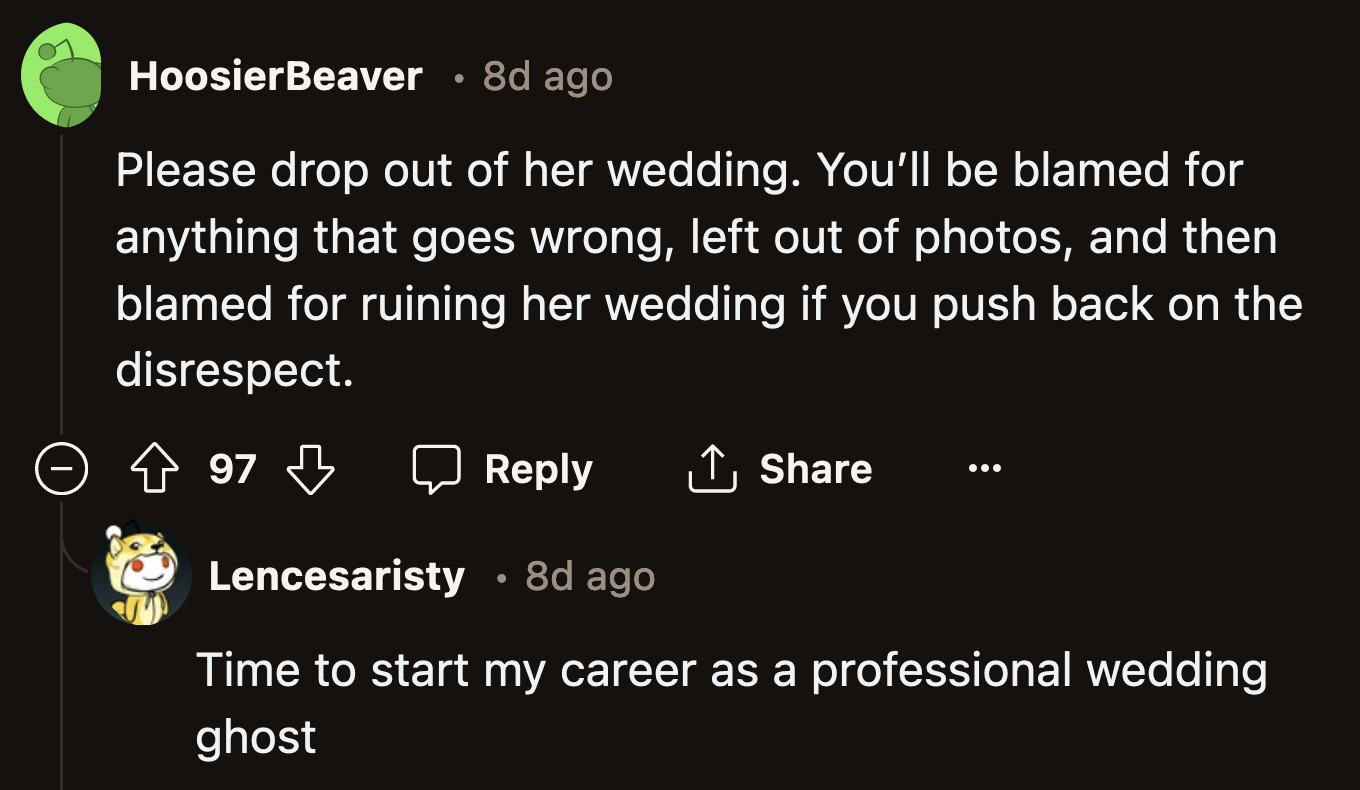Click the Share arrow icon
The height and width of the screenshot is (790, 1360).
pyautogui.click(x=712, y=468)
